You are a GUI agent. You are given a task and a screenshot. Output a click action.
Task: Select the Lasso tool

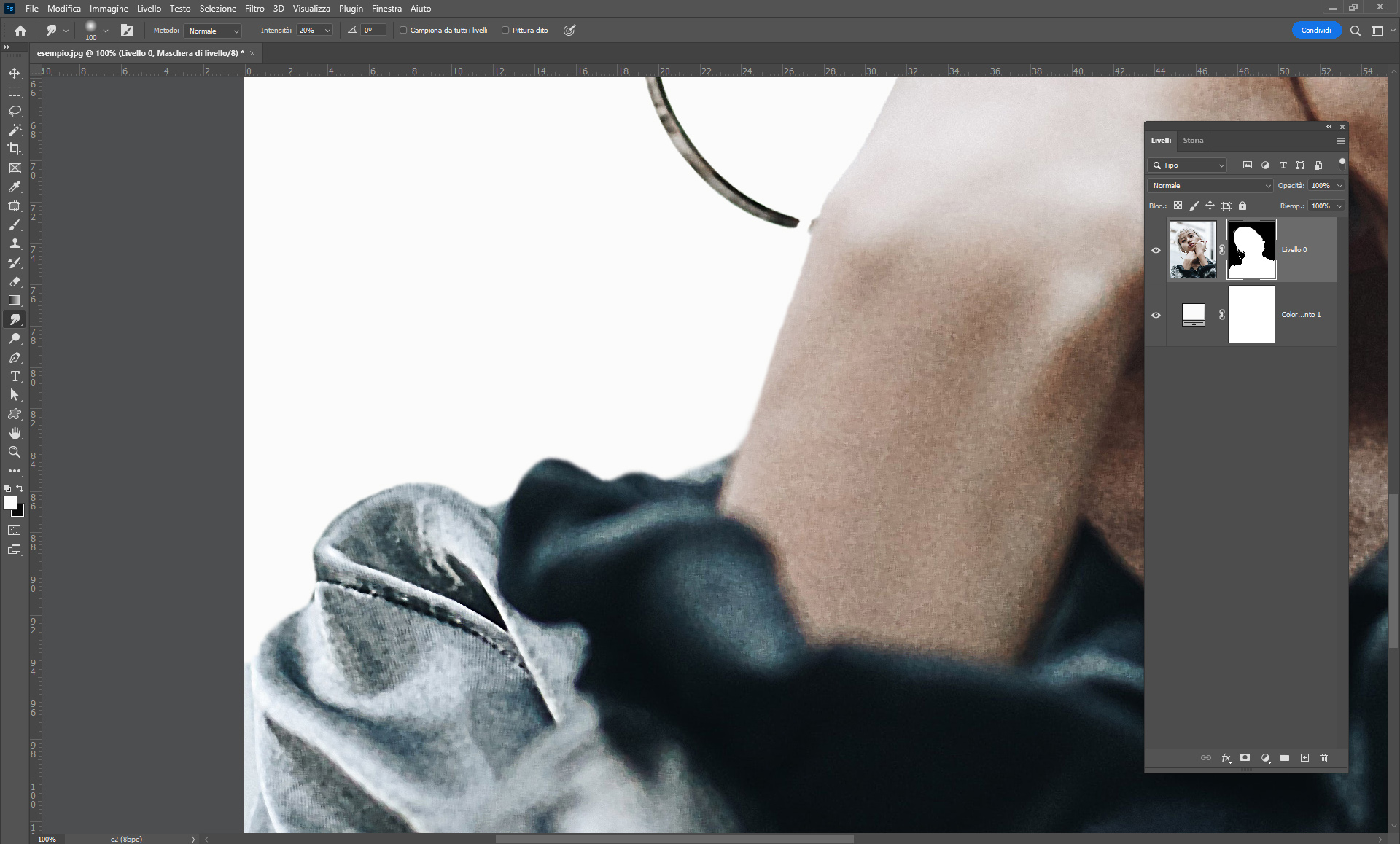pos(15,111)
